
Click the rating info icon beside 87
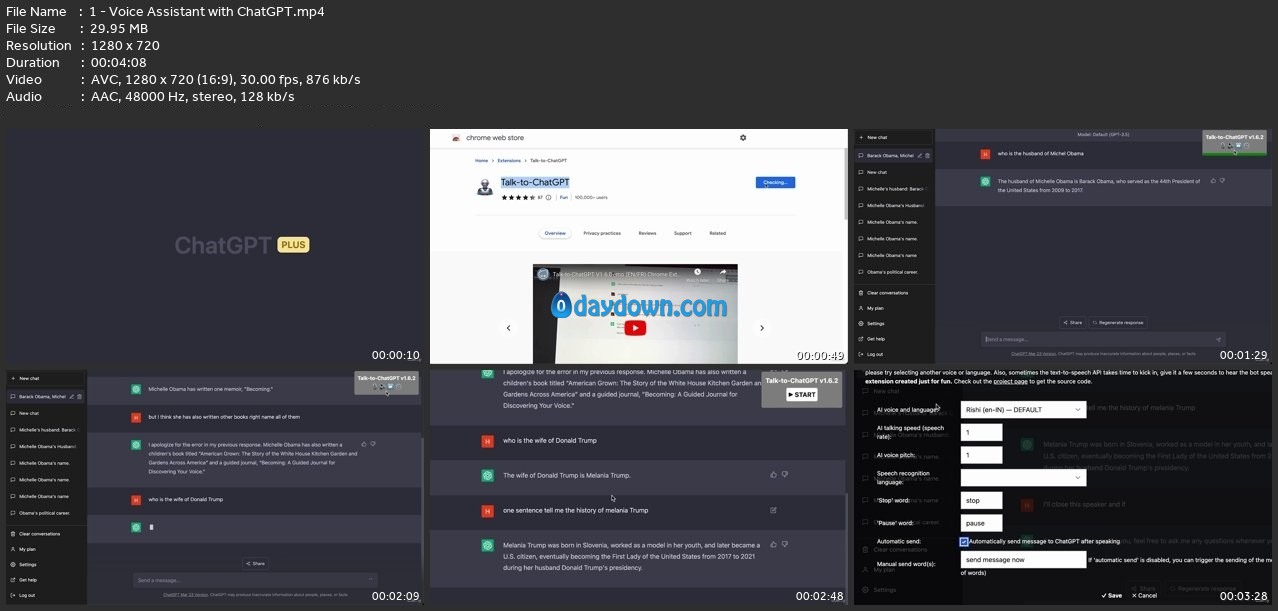tap(548, 198)
